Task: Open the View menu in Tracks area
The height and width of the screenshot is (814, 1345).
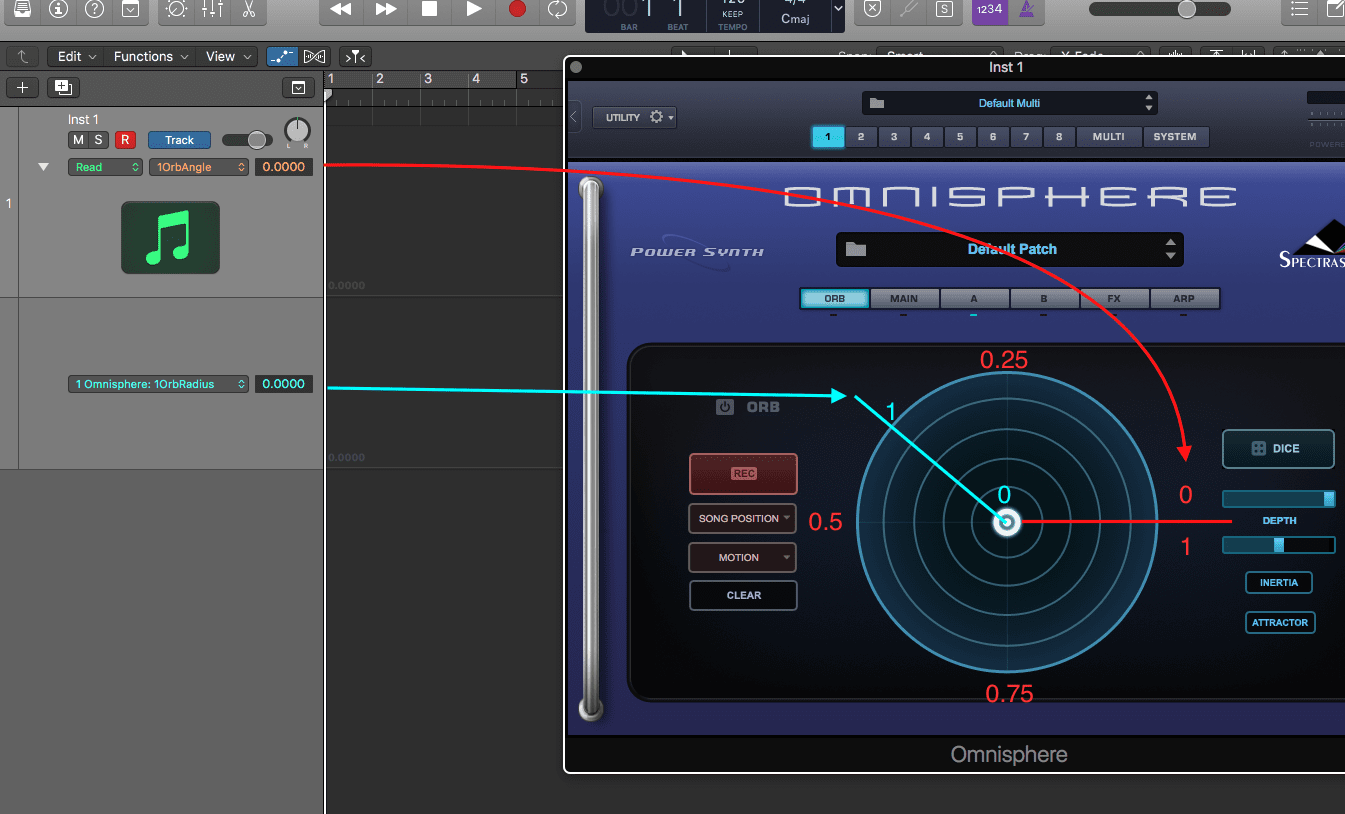Action: click(226, 57)
